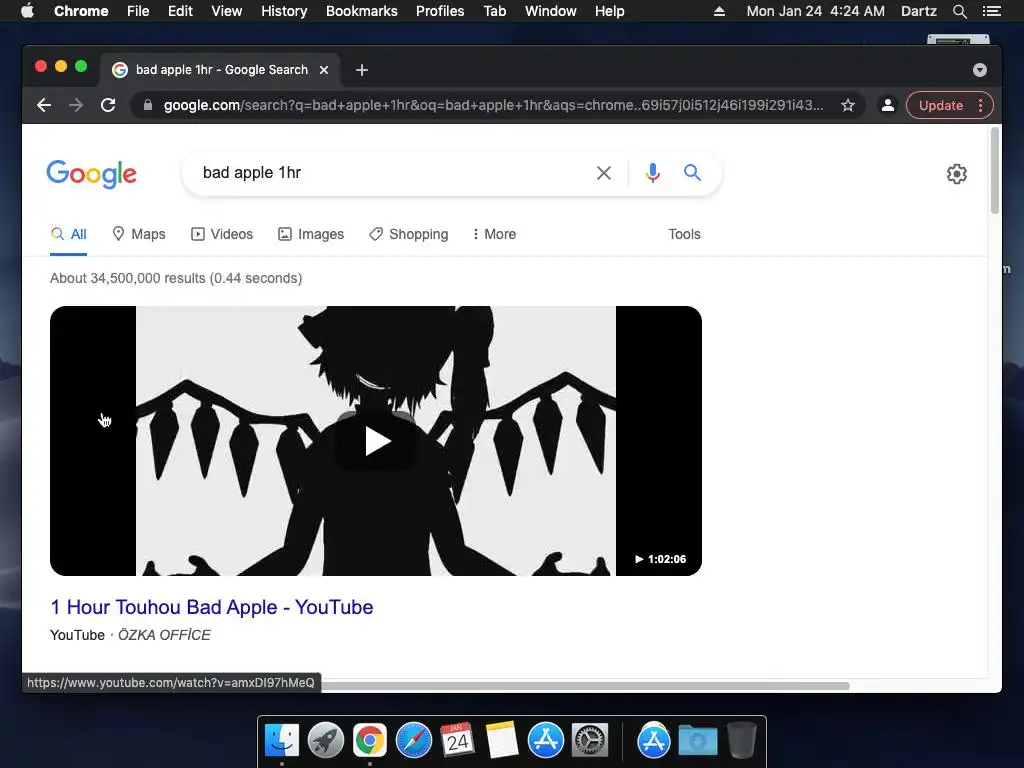This screenshot has height=768, width=1024.
Task: Open Notes from the Dock
Action: (502, 741)
